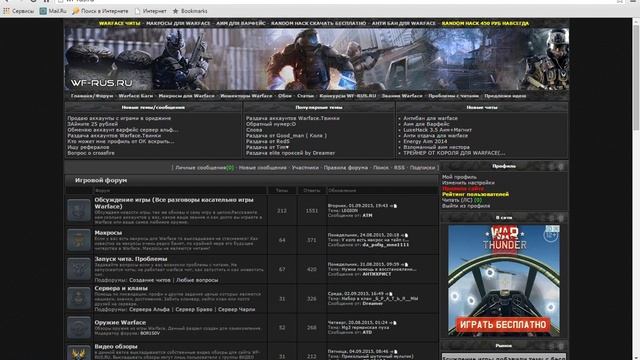Open Проблемы с читами menu item

[453, 96]
